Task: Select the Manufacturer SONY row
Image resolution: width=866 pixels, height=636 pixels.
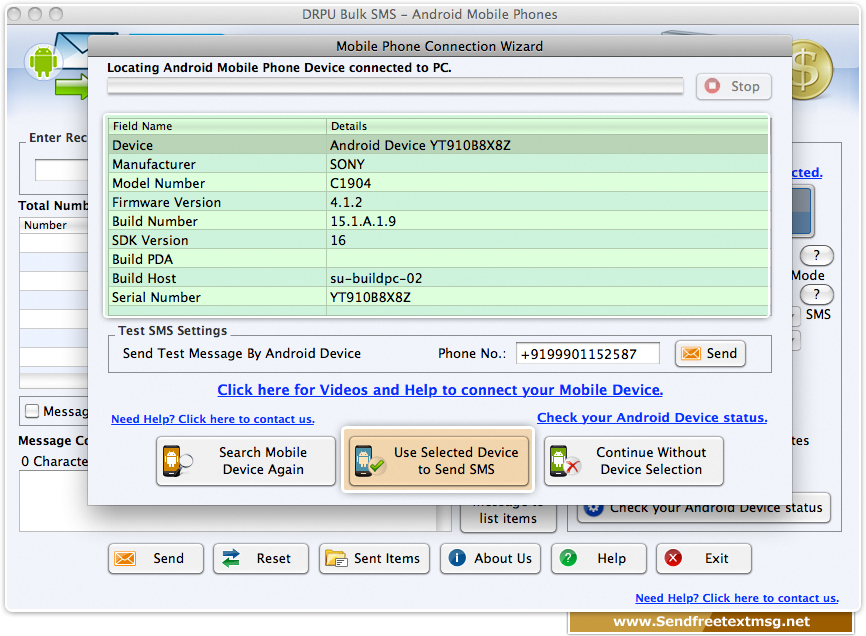Action: point(437,165)
